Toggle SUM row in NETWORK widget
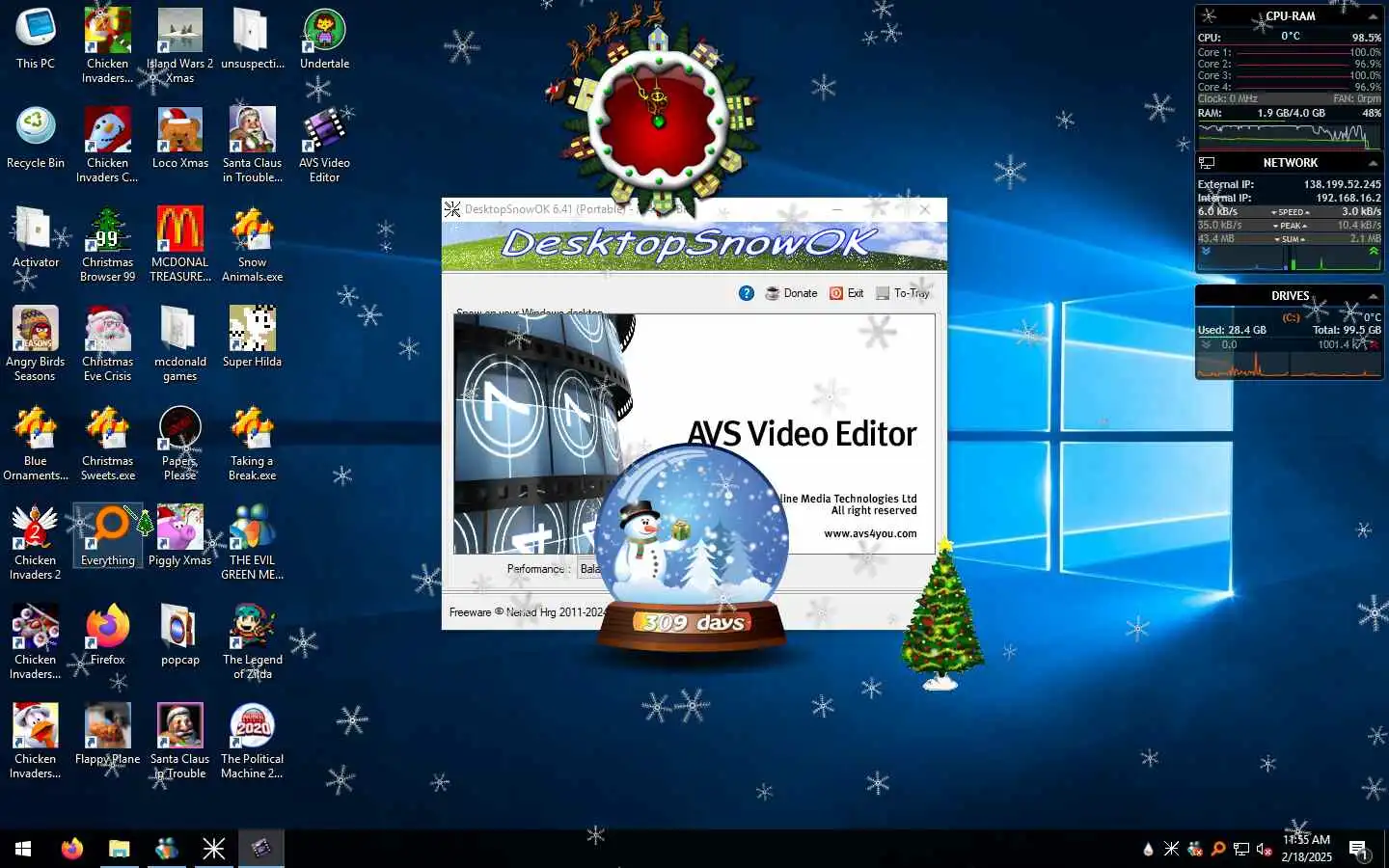Viewport: 1389px width, 868px height. coord(1290,239)
